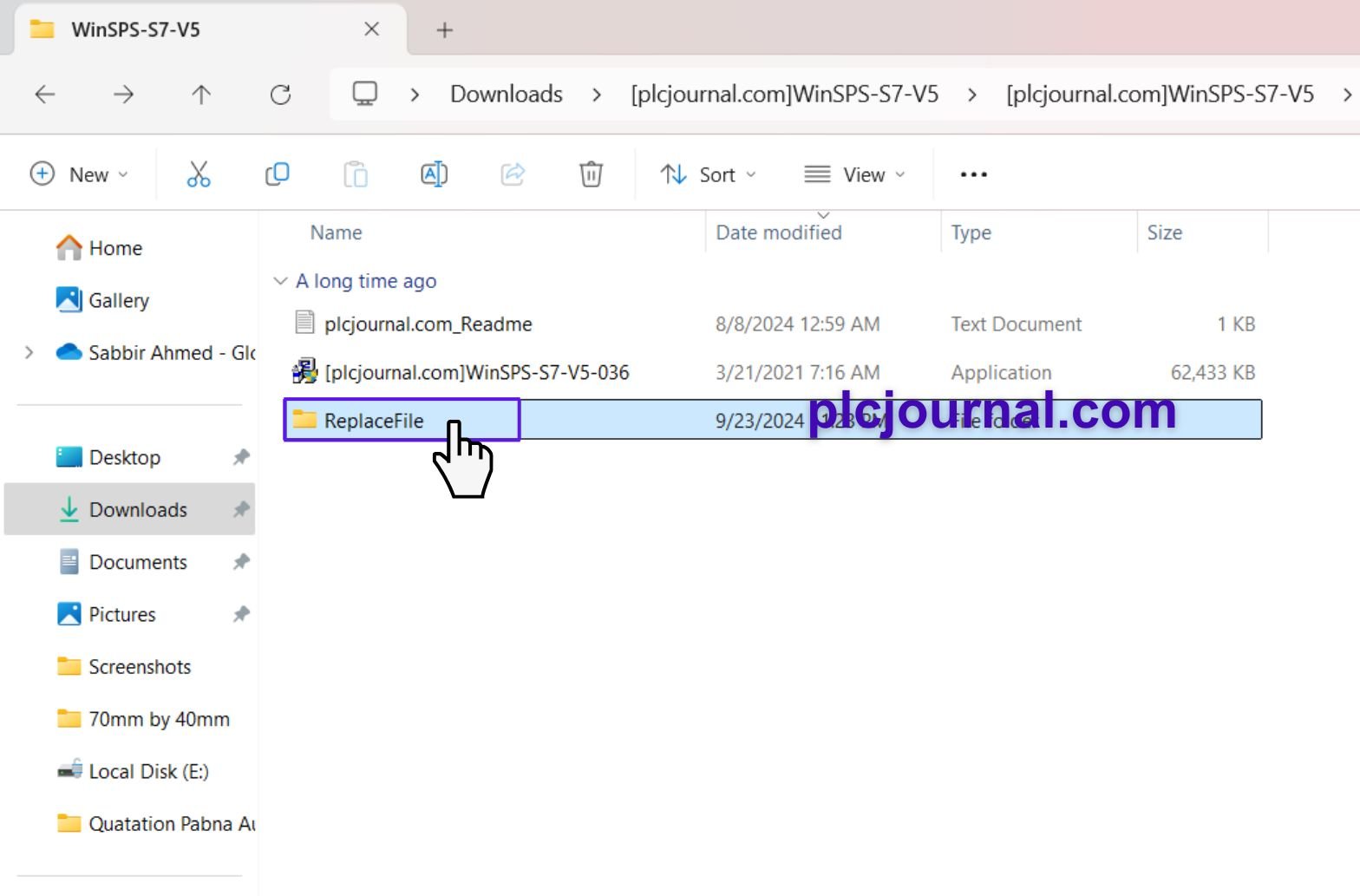
Task: Refresh the current folder
Action: coord(280,94)
